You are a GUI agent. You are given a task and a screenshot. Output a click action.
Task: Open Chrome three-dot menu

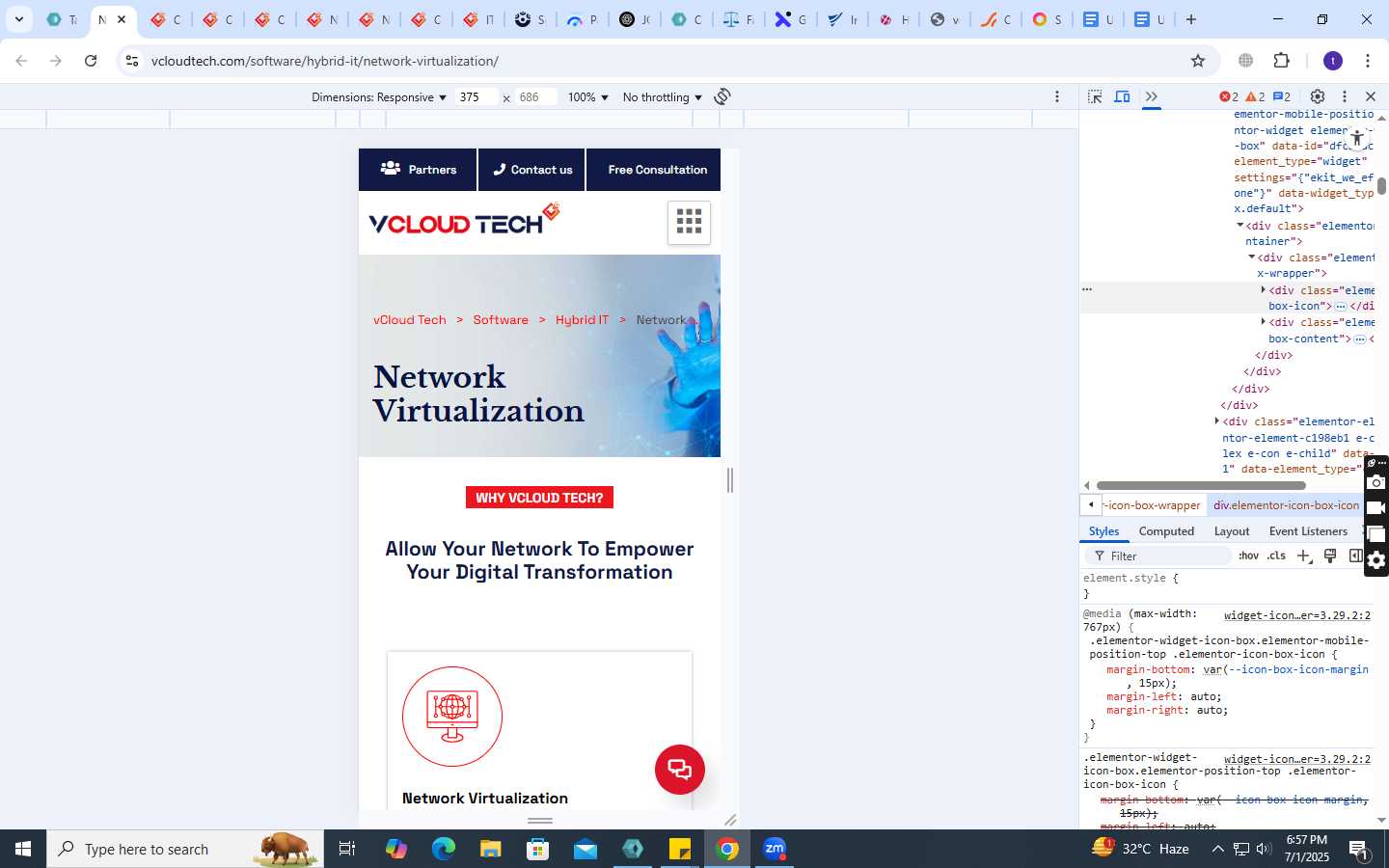1368,61
